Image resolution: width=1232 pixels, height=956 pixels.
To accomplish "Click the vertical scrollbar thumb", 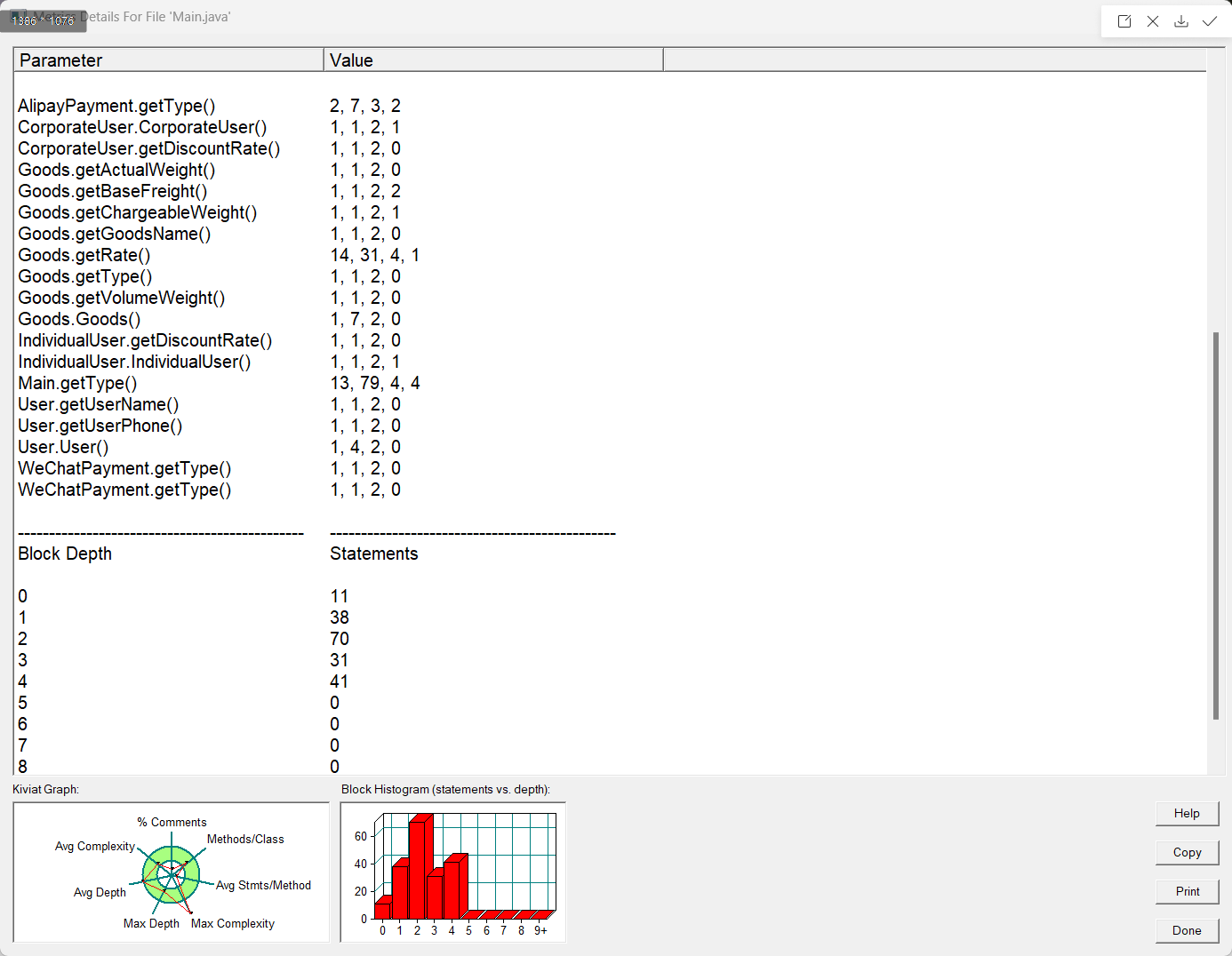I will pos(1216,526).
